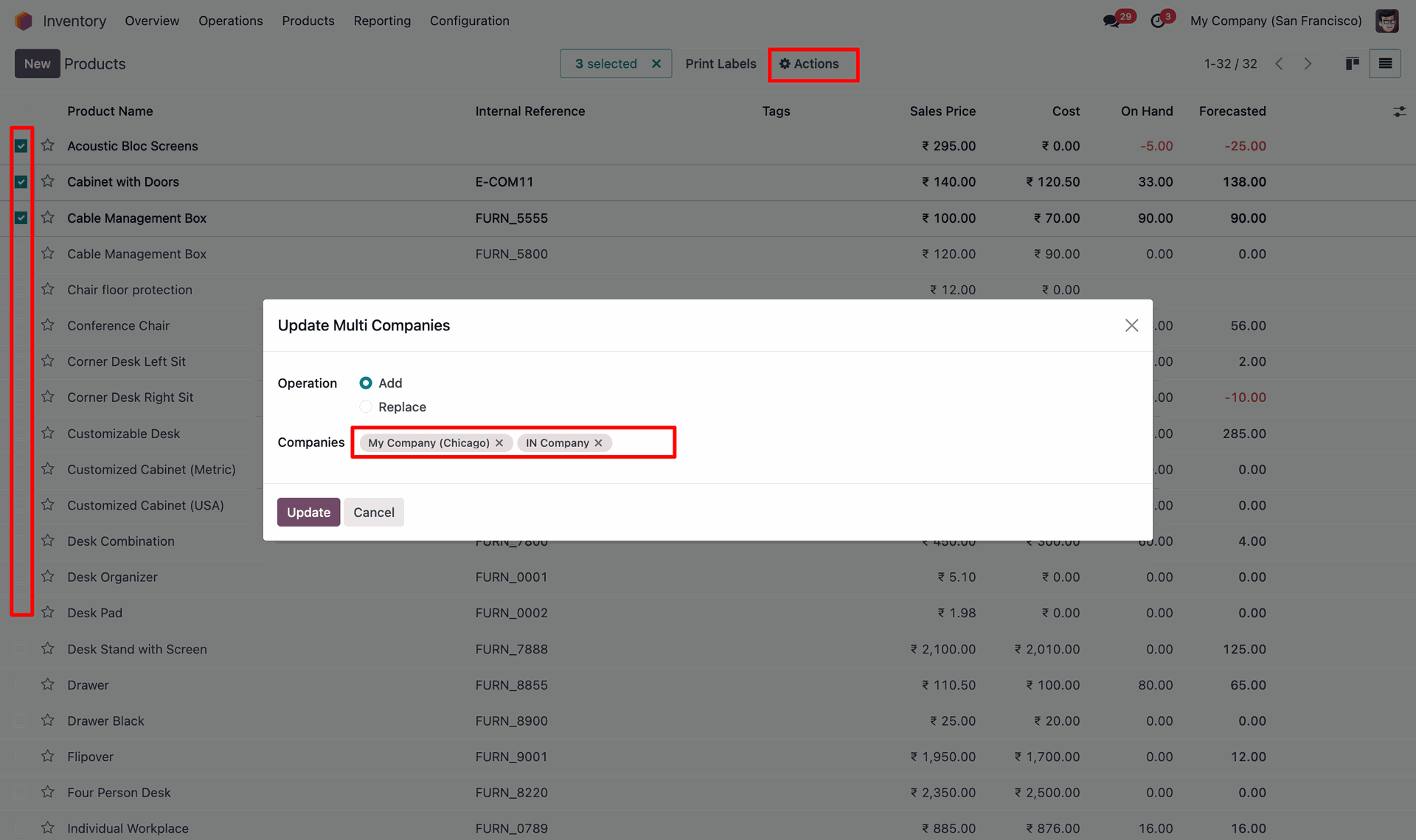
Task: Open the messages chat icon
Action: [1111, 21]
